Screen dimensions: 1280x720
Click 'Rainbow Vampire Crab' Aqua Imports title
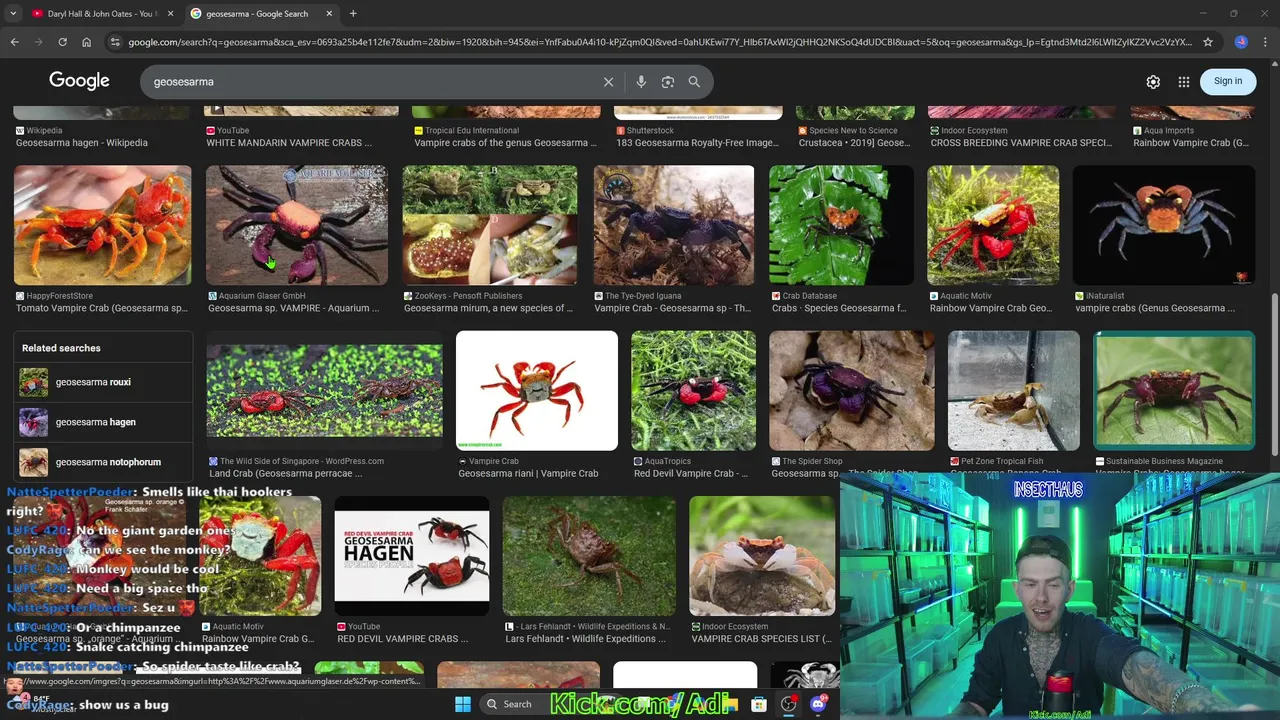(x=1191, y=143)
